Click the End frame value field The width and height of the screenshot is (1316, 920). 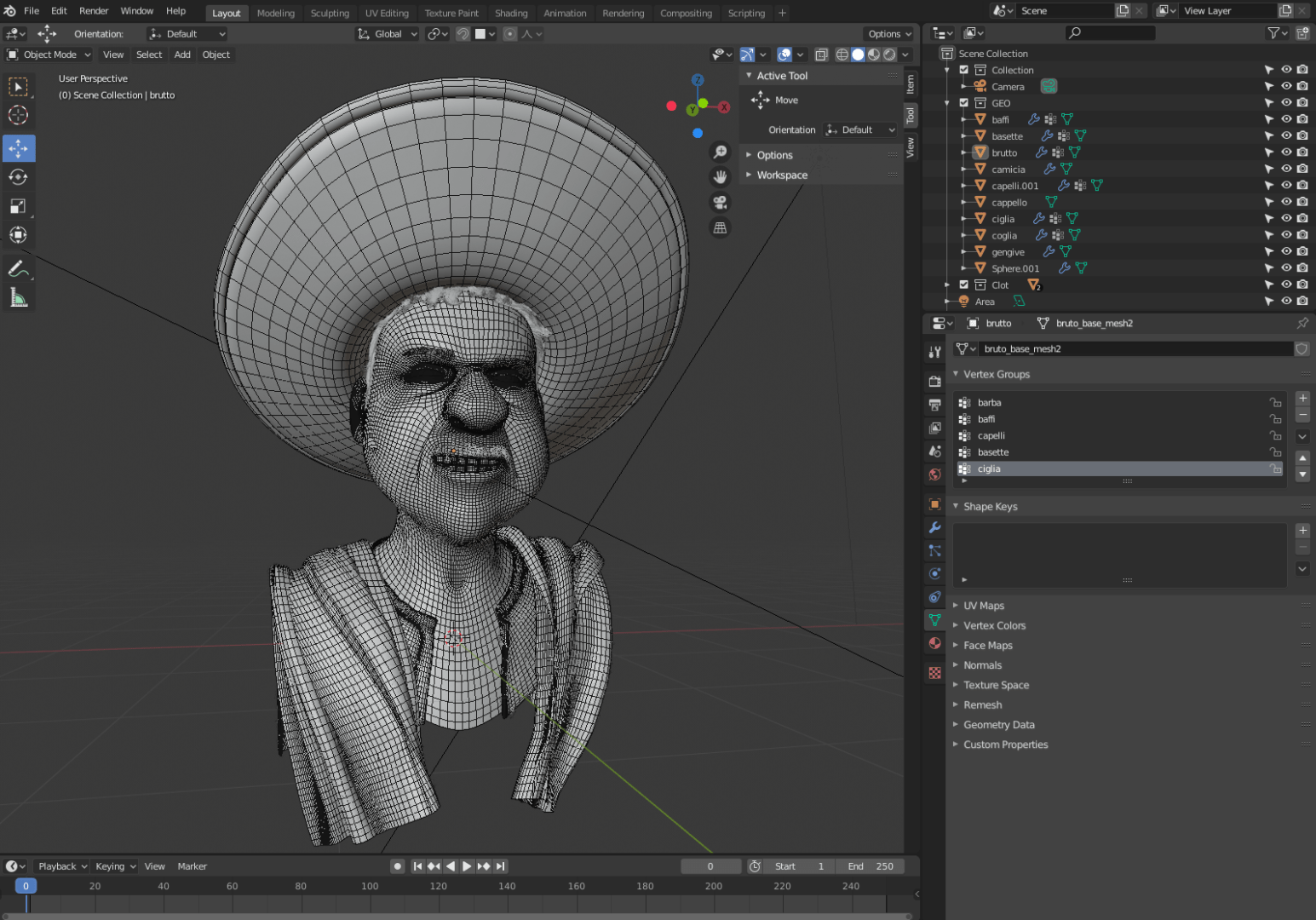point(870,866)
